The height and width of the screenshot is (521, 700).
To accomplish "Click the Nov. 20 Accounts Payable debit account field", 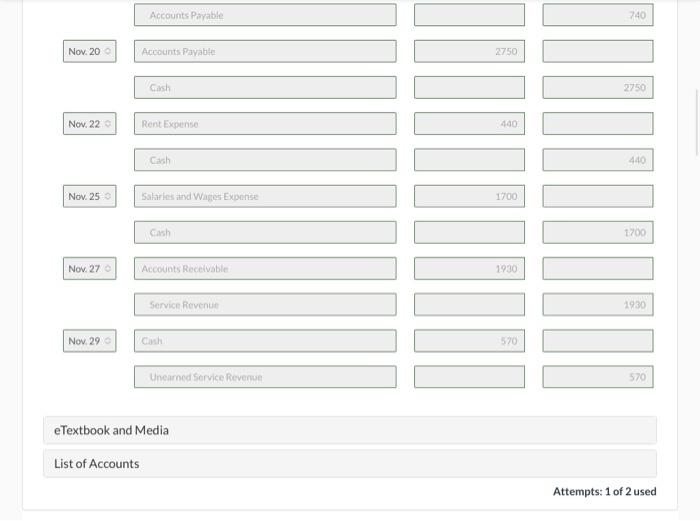I will click(x=265, y=51).
